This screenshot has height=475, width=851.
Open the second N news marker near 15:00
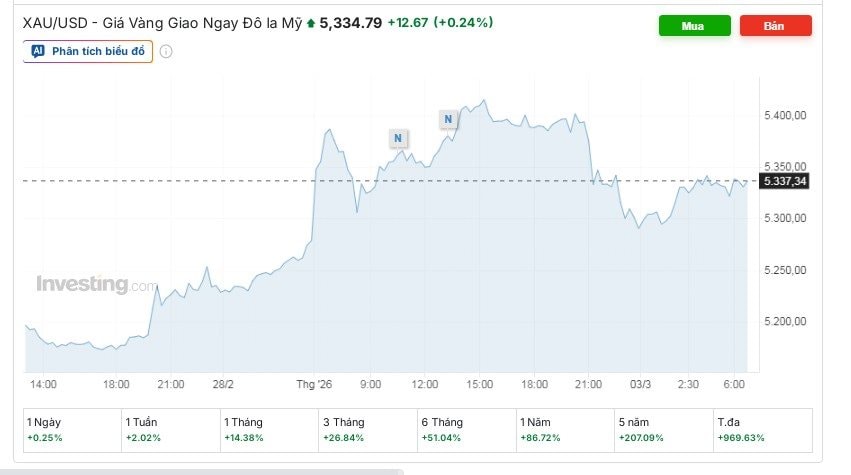[448, 120]
